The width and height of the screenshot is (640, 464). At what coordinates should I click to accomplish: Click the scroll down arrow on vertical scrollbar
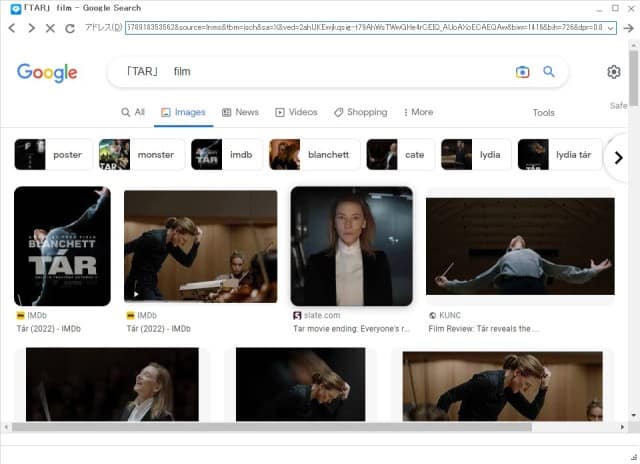coord(633,415)
